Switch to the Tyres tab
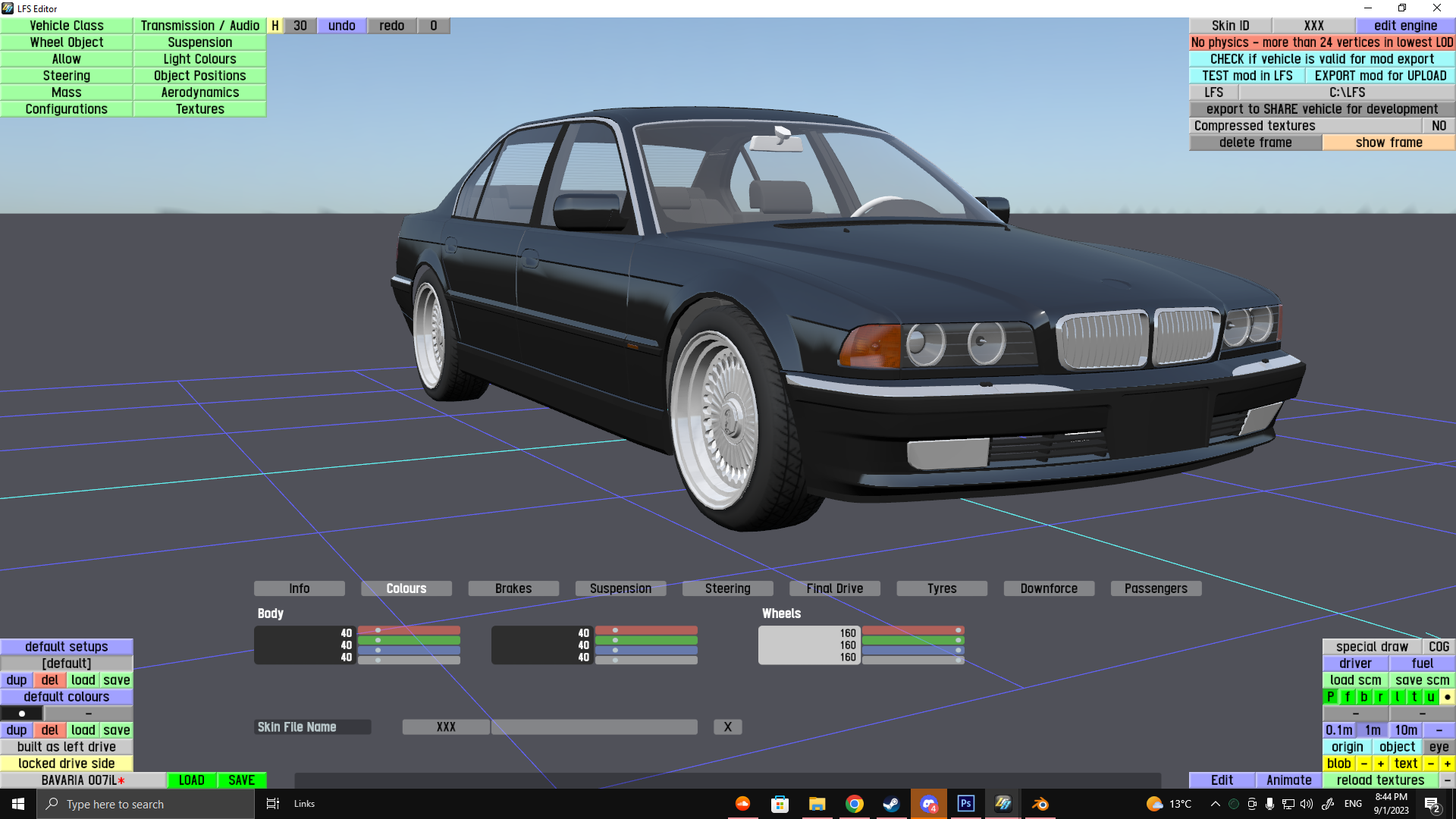This screenshot has width=1456, height=819. point(942,588)
